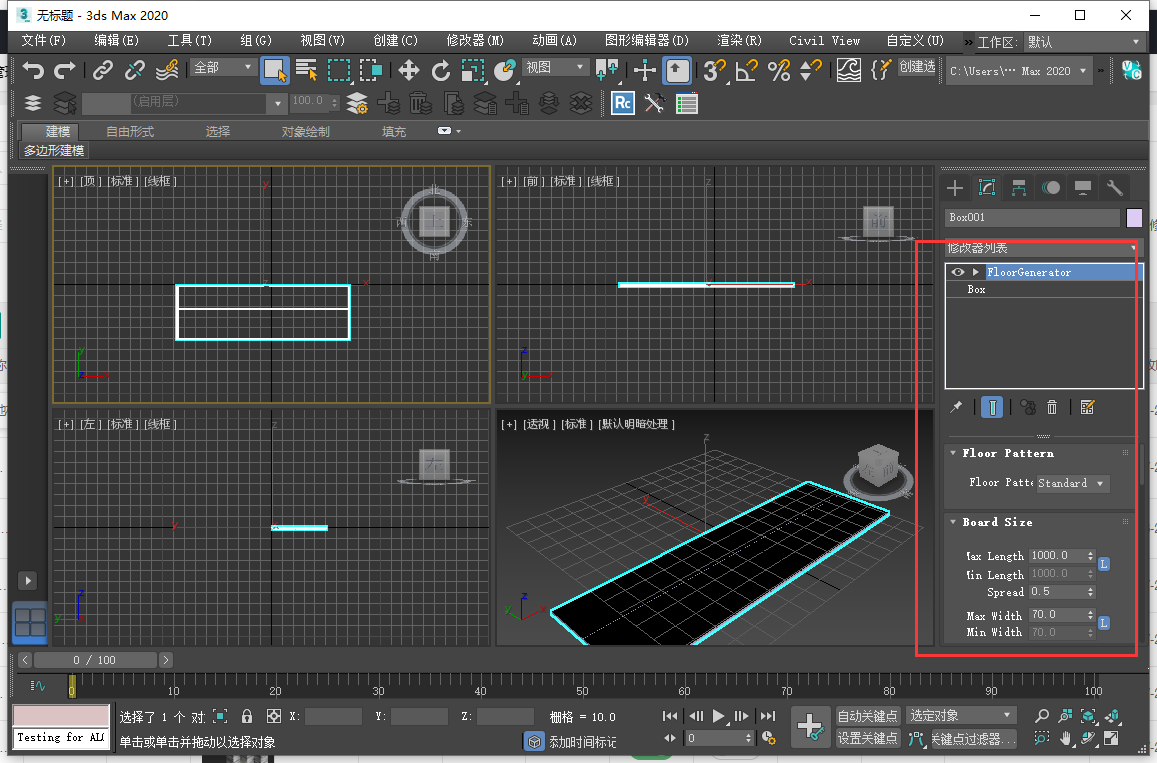Click the Undo arrow icon
The image size is (1157, 763).
tap(33, 71)
